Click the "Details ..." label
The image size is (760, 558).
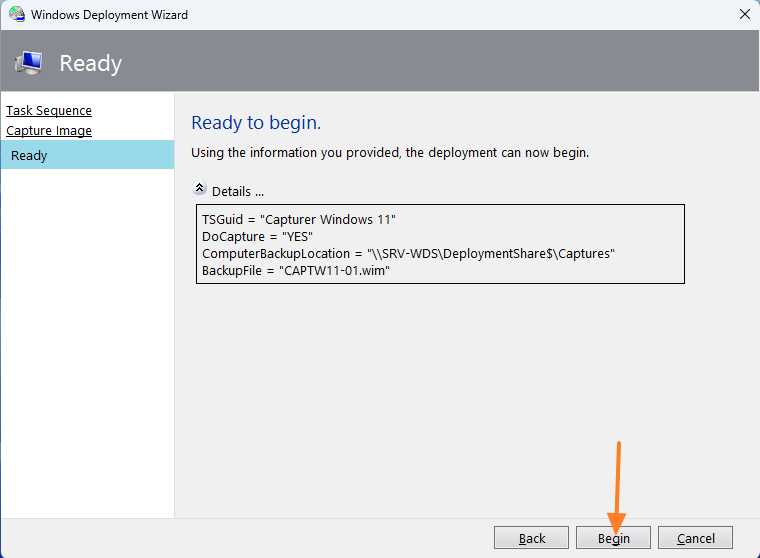click(x=238, y=191)
